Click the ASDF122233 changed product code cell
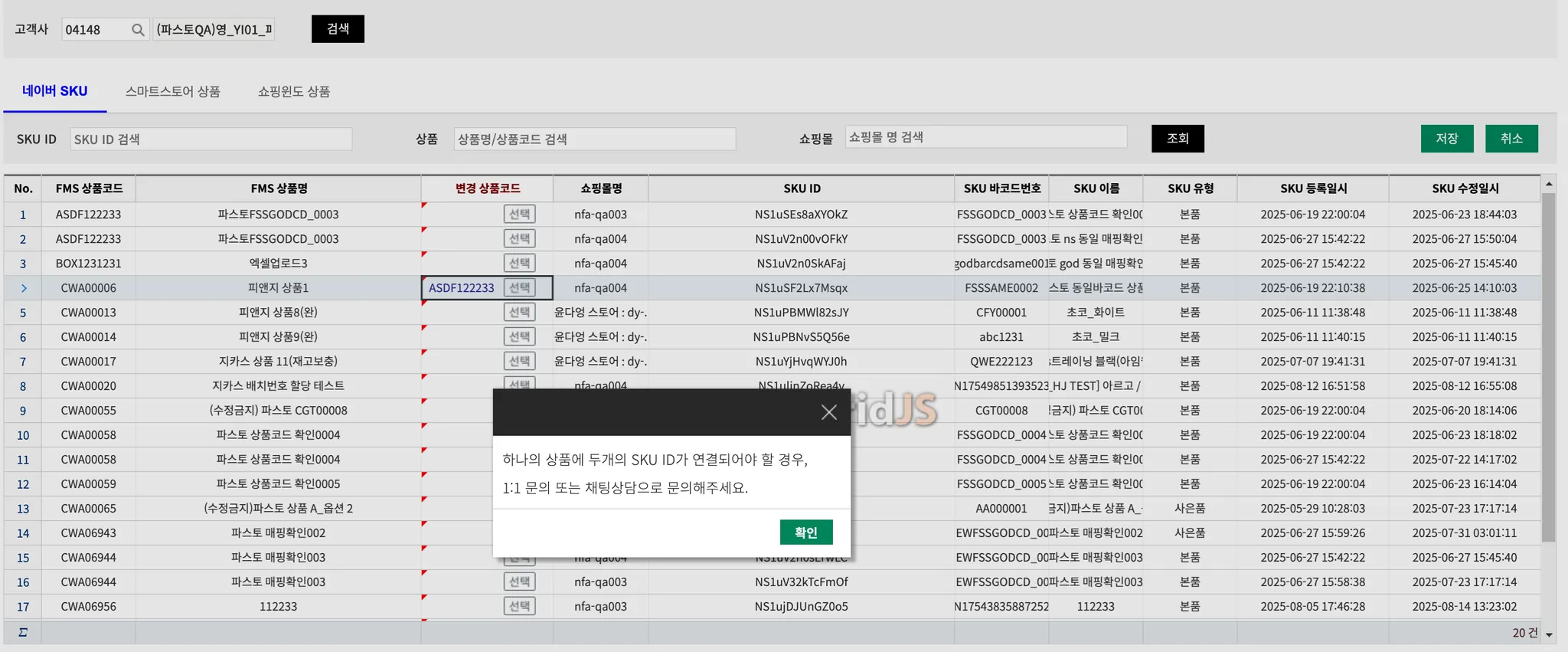Screen dimensions: 1568x652 click(462, 288)
